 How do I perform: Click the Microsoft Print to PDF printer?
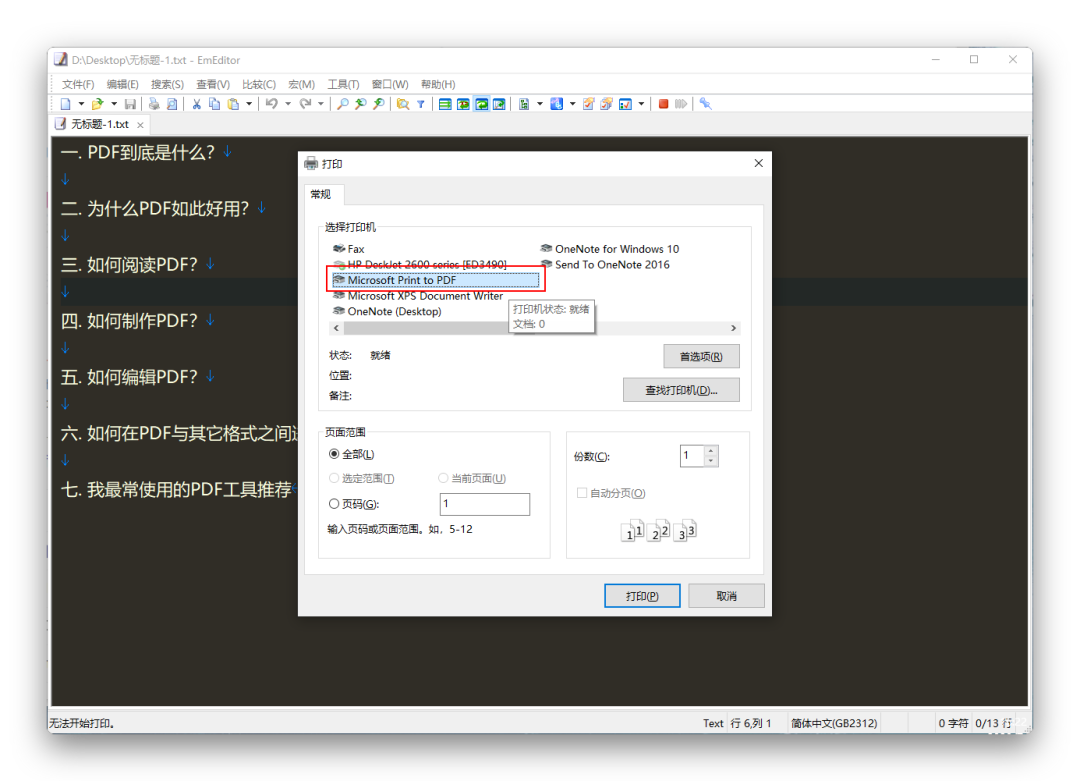435,280
